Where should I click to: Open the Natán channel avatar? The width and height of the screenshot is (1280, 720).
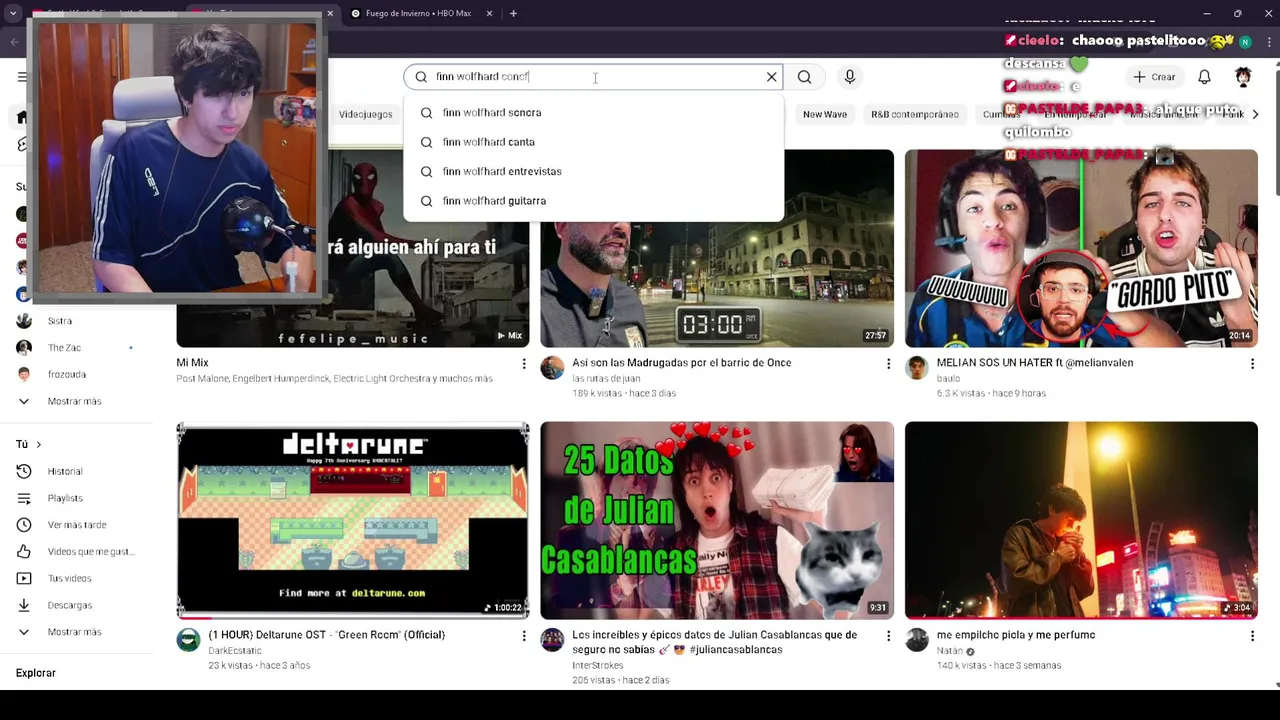click(917, 640)
